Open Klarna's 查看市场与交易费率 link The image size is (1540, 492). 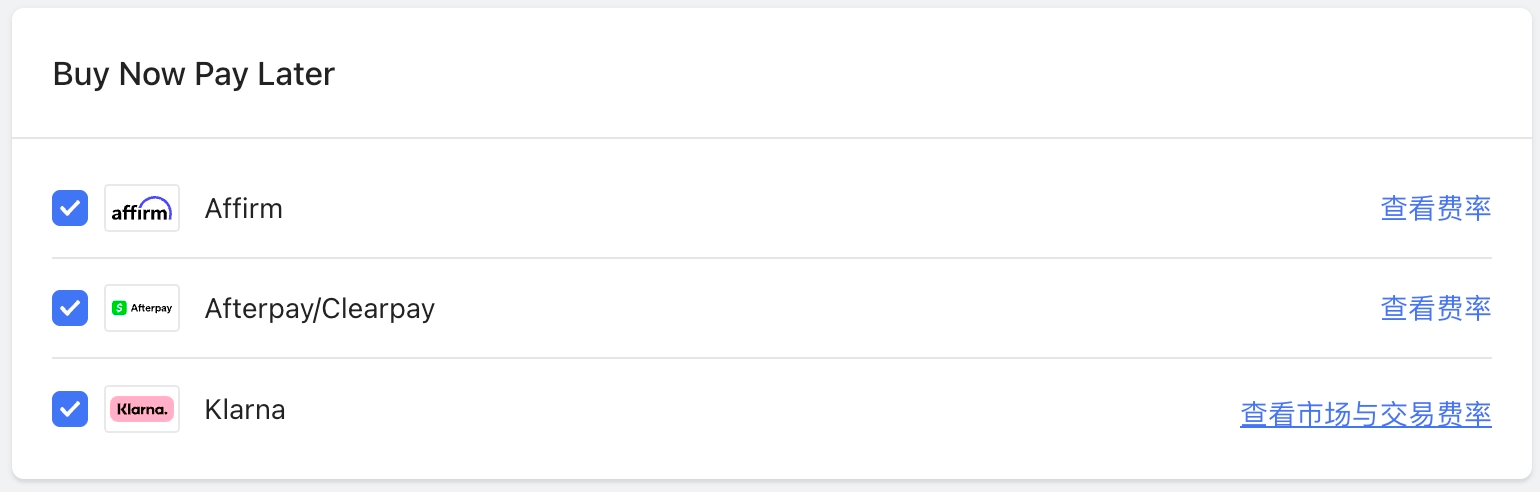tap(1365, 413)
